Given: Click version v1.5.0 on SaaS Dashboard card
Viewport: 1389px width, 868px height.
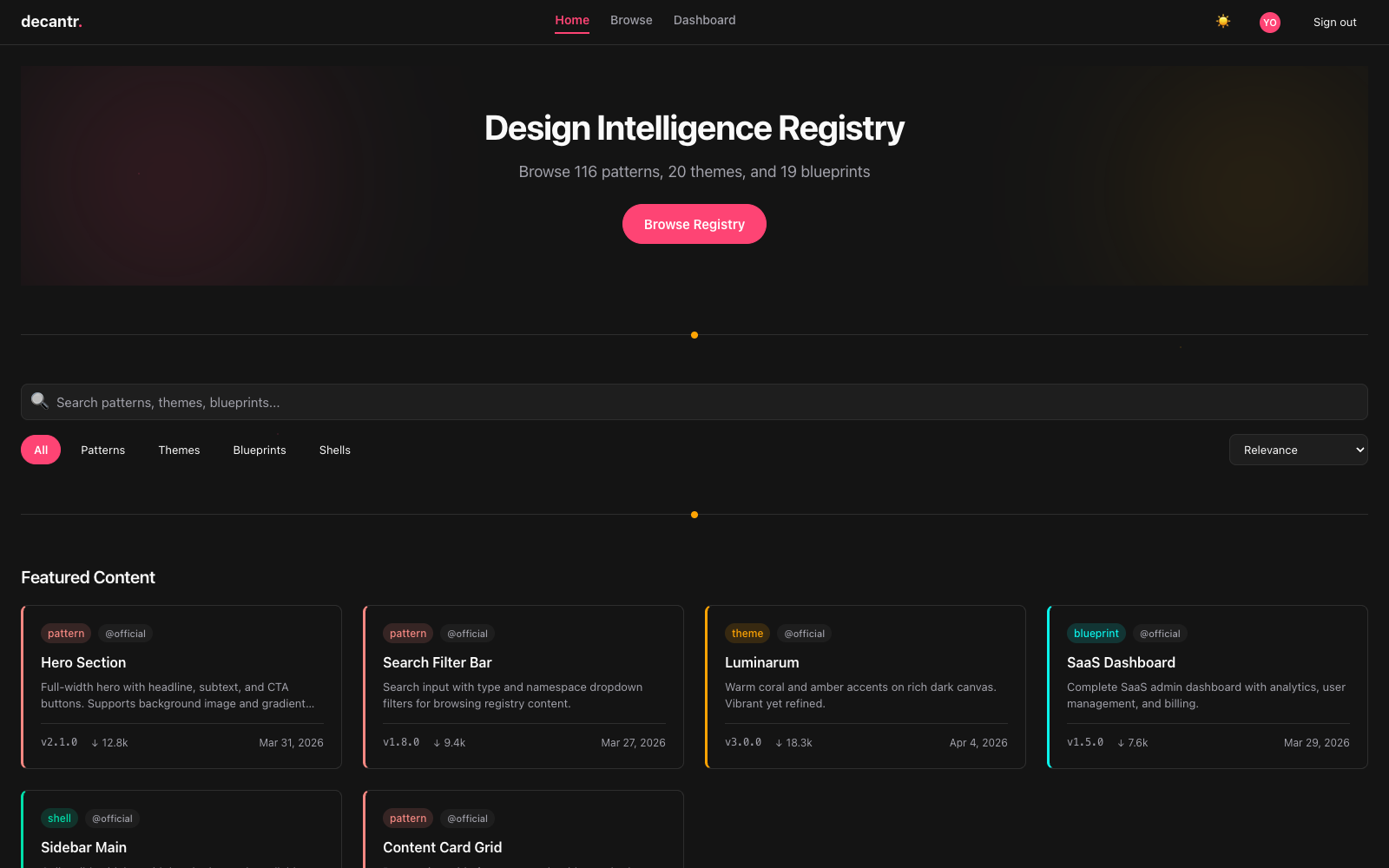Looking at the screenshot, I should pyautogui.click(x=1085, y=743).
